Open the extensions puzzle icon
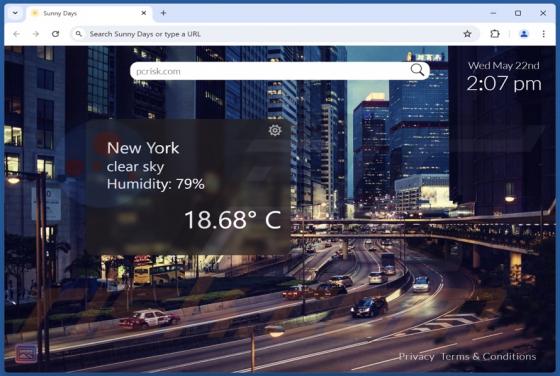Viewport: 560px width, 376px height. (495, 34)
